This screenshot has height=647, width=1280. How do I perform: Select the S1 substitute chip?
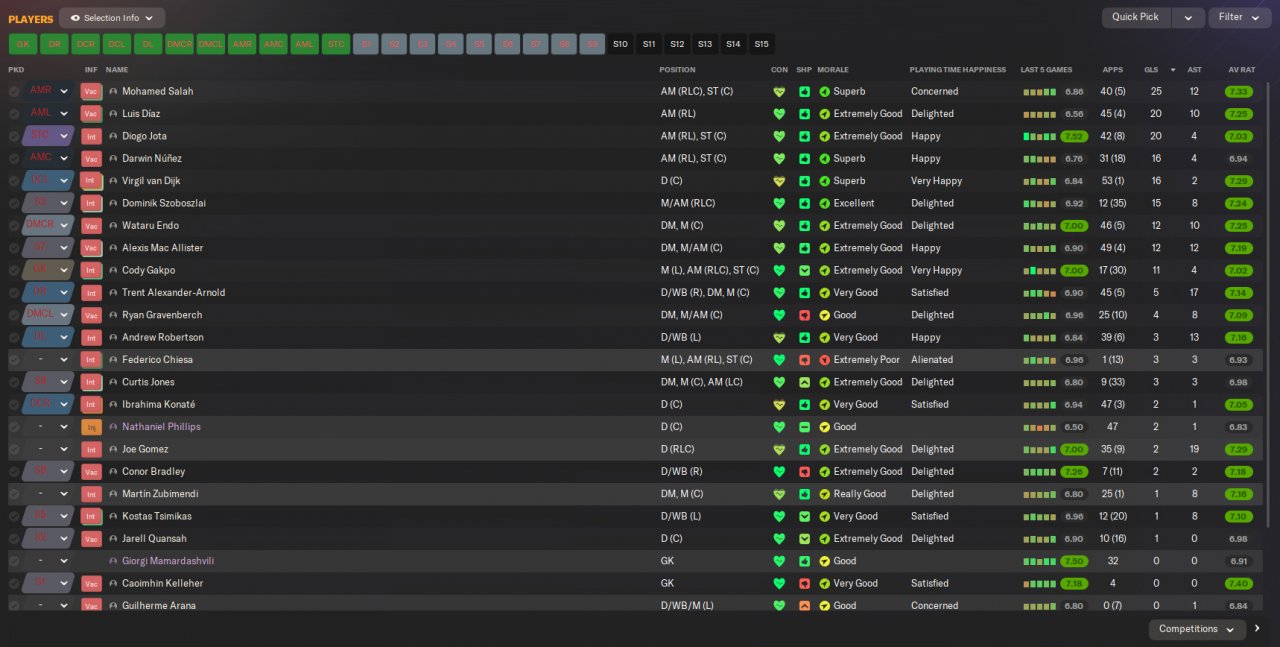click(x=367, y=44)
